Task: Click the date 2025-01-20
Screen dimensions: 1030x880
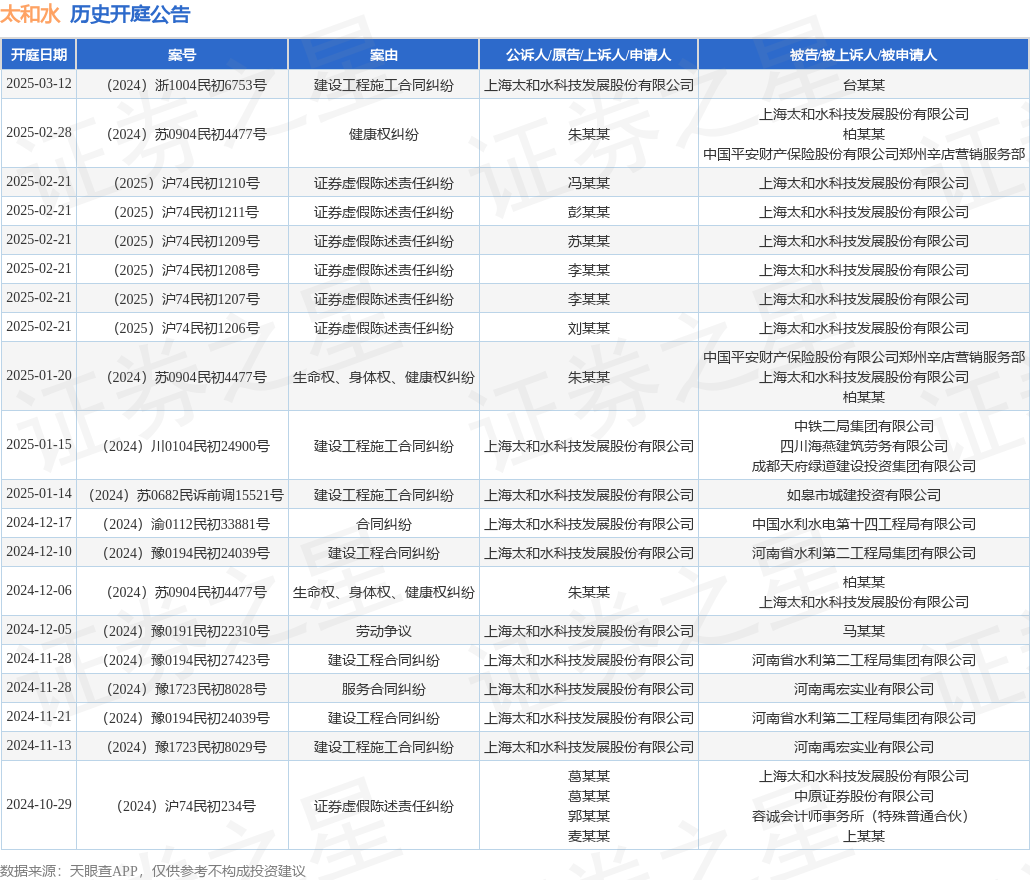Action: (x=39, y=376)
